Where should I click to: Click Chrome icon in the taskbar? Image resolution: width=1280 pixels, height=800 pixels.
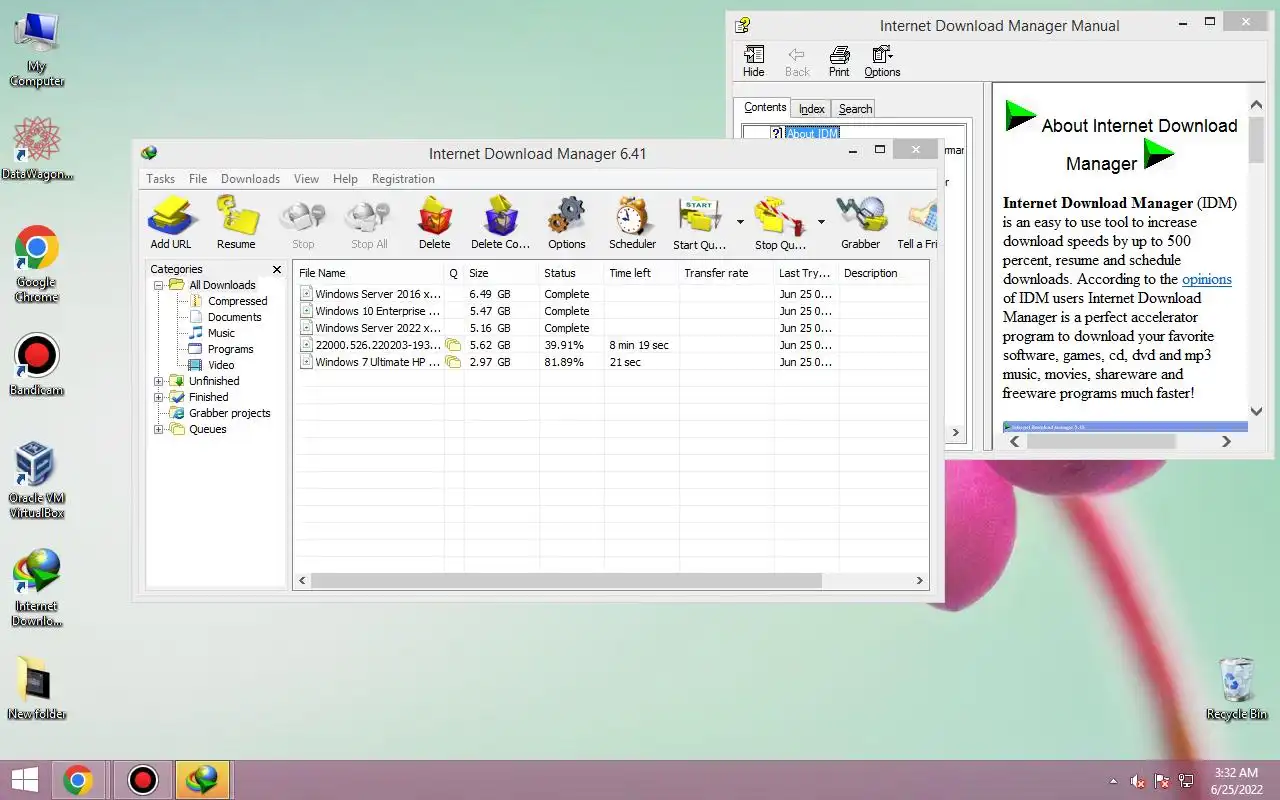click(78, 779)
